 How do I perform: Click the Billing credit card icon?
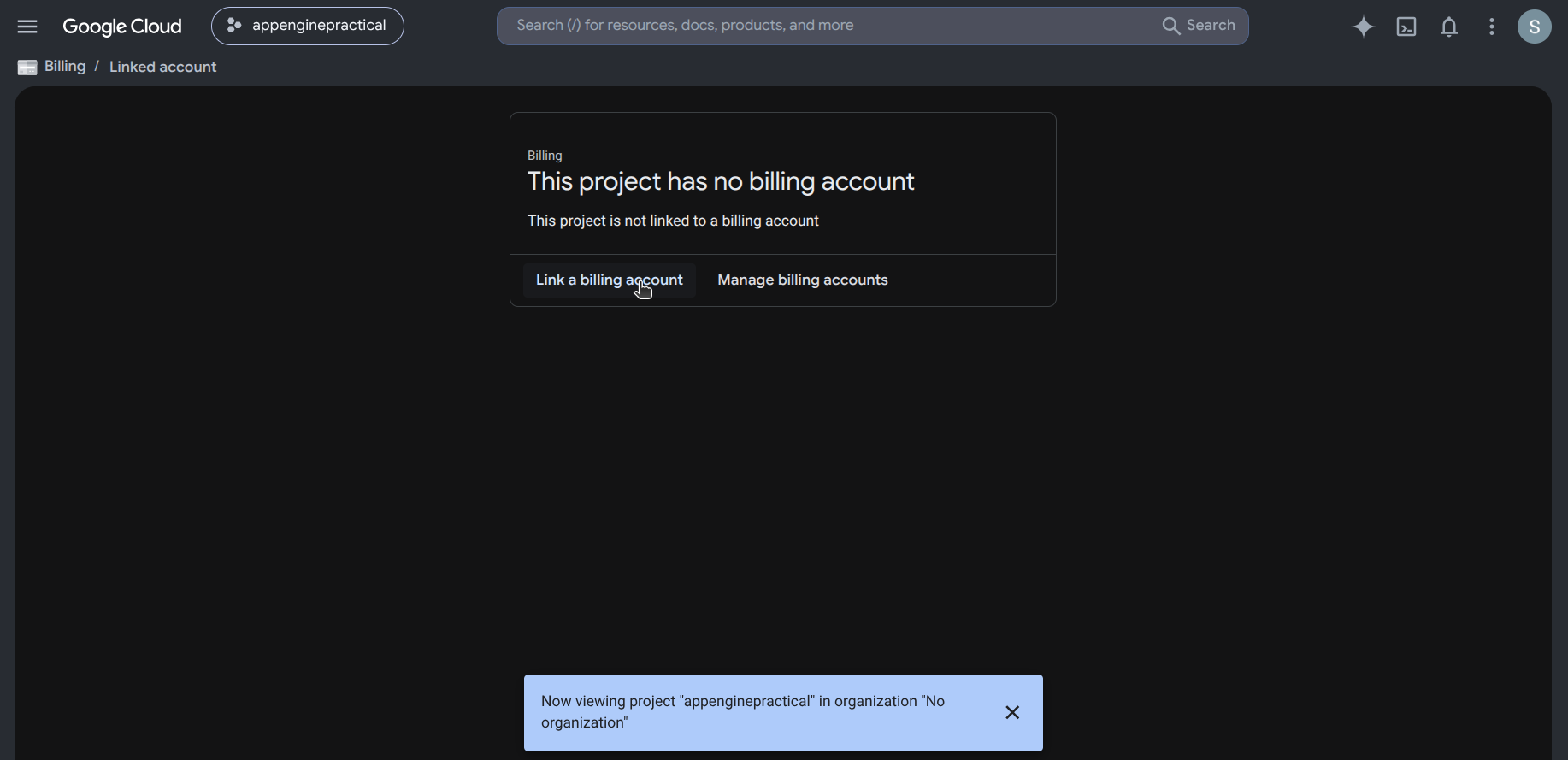pos(27,68)
